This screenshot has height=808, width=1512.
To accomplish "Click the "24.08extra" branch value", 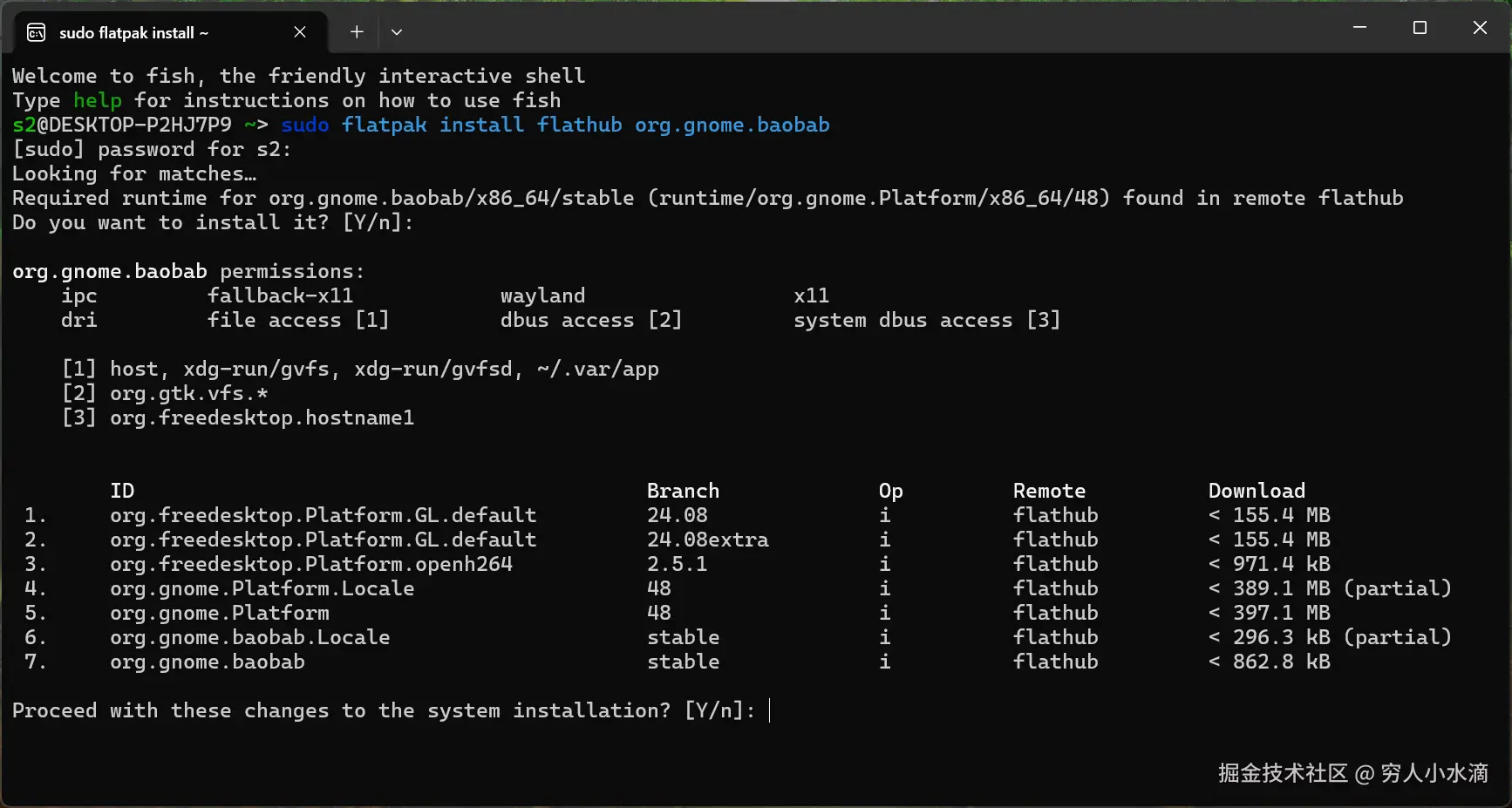I will [x=707, y=540].
